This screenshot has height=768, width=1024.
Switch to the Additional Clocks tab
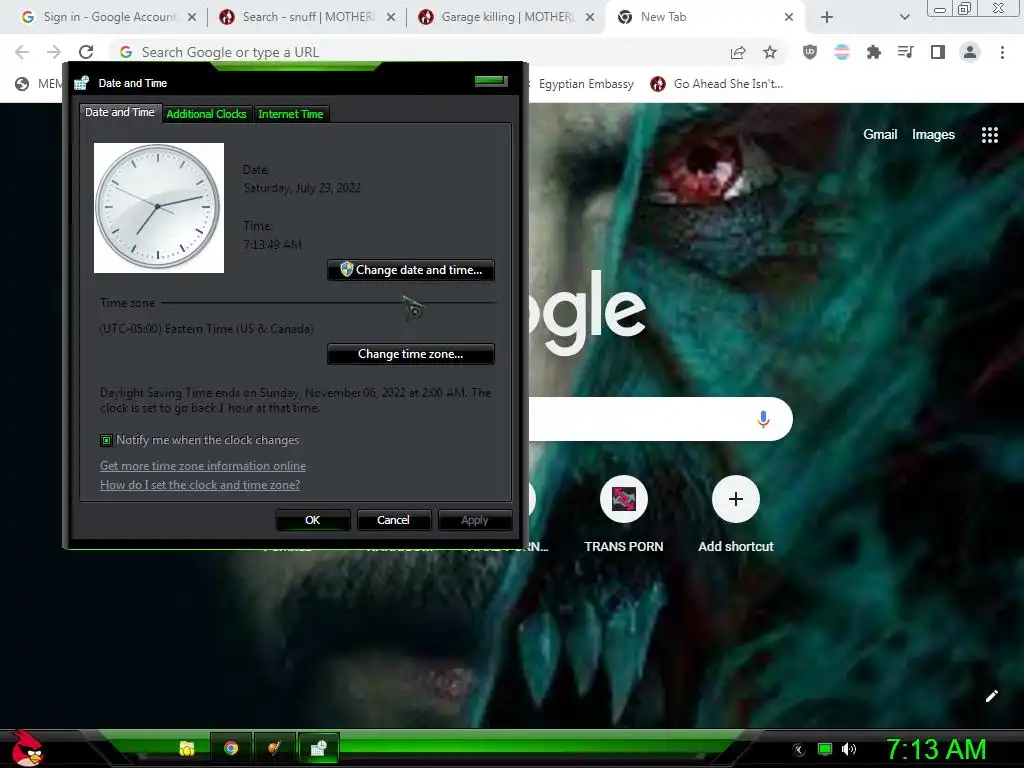point(206,114)
